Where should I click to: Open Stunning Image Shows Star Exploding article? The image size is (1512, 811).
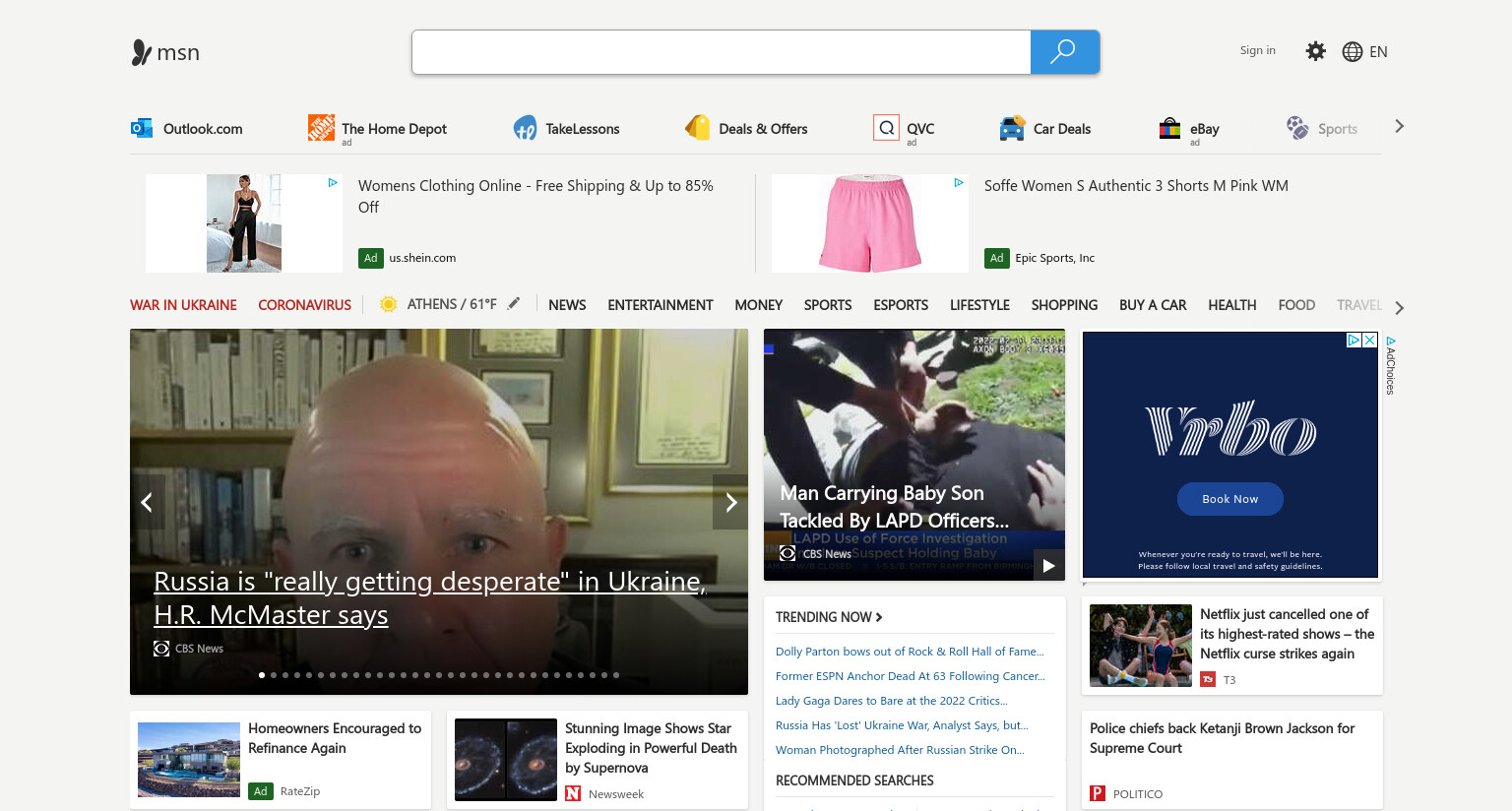coord(652,748)
